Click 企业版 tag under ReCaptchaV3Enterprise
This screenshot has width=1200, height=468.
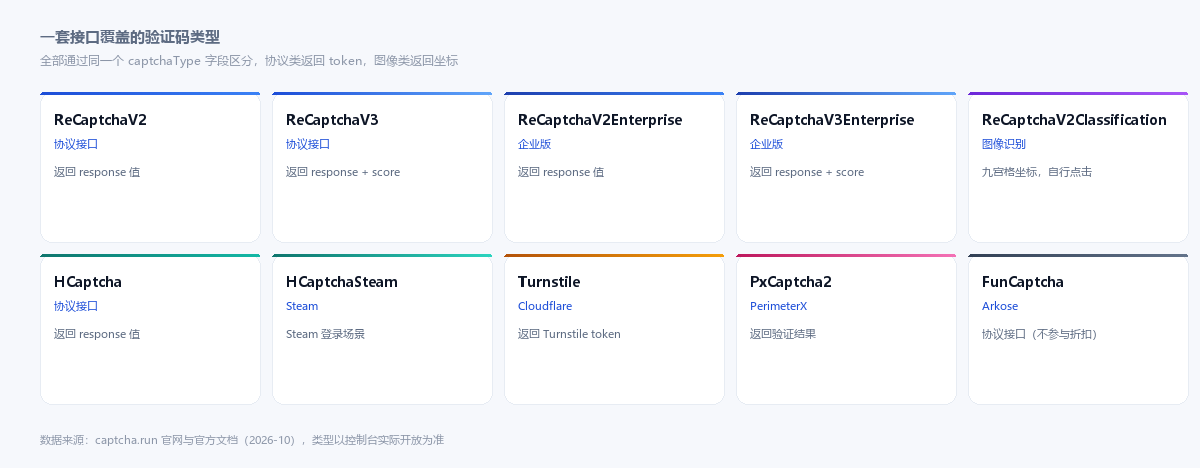click(x=766, y=144)
